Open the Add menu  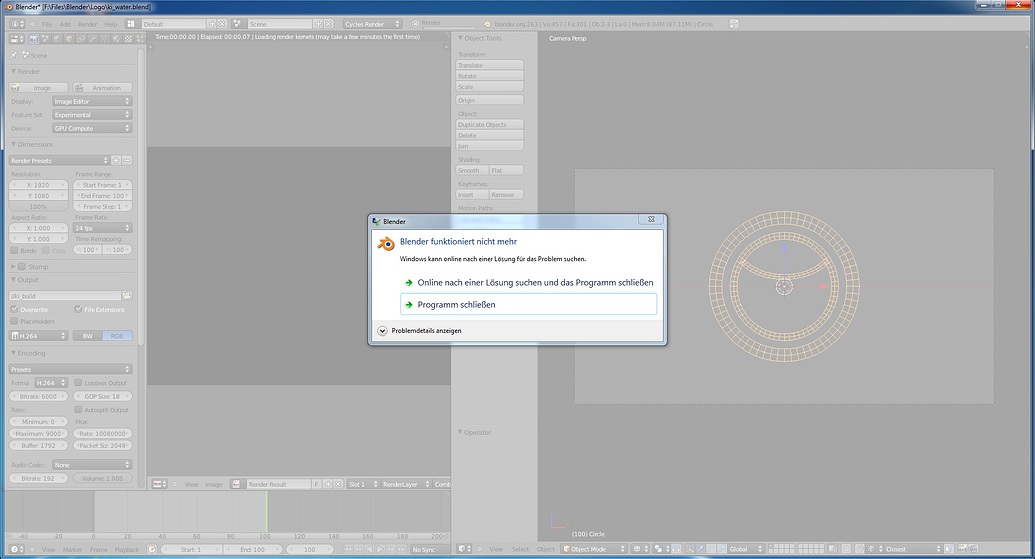tap(65, 24)
